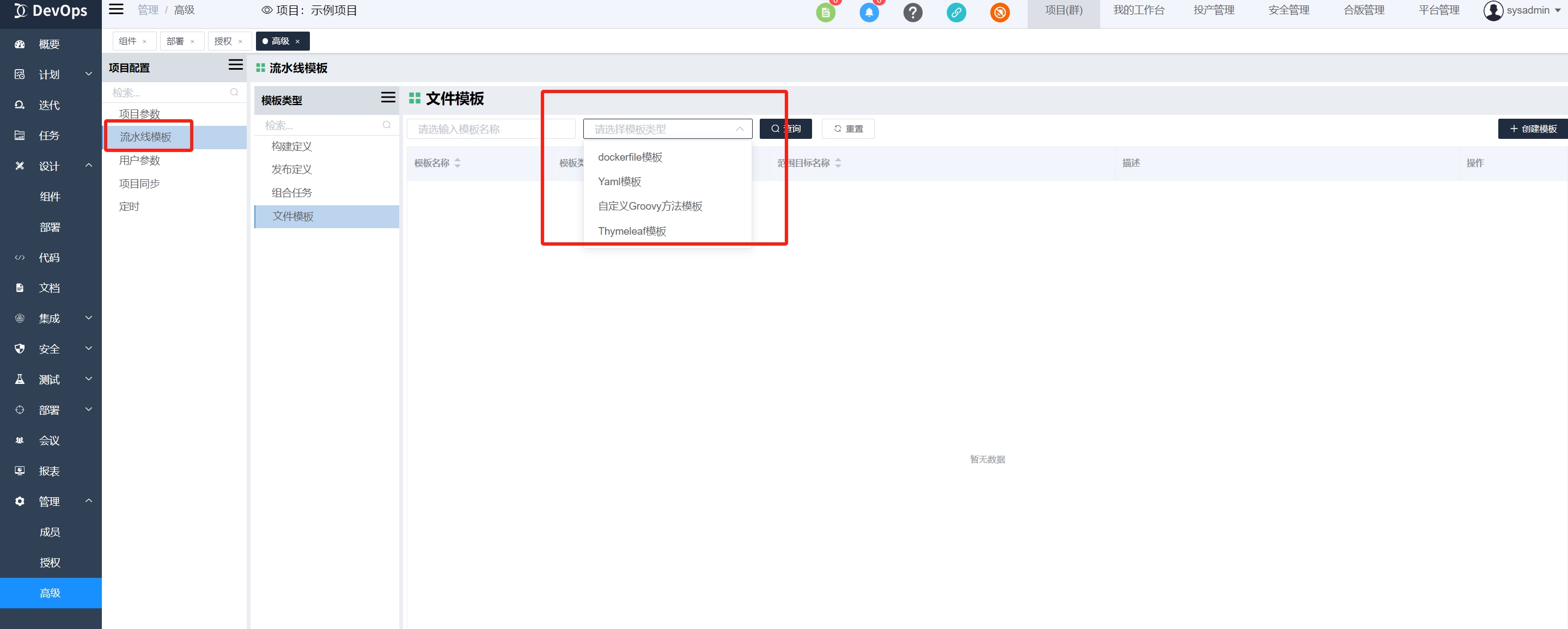Viewport: 1568px width, 629px height.
Task: Select Yaml模板 from the dropdown list
Action: point(619,181)
